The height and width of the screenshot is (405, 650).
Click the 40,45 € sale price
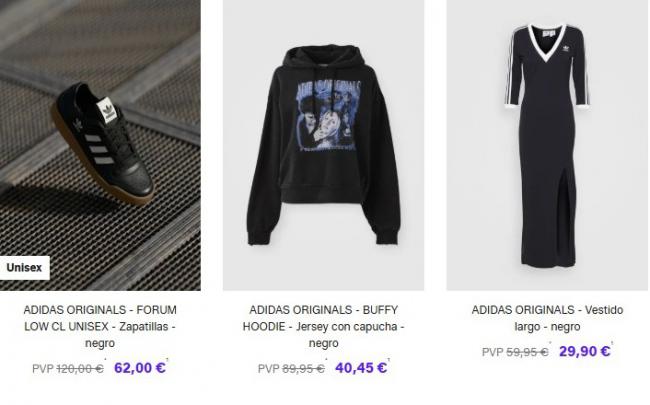(361, 368)
